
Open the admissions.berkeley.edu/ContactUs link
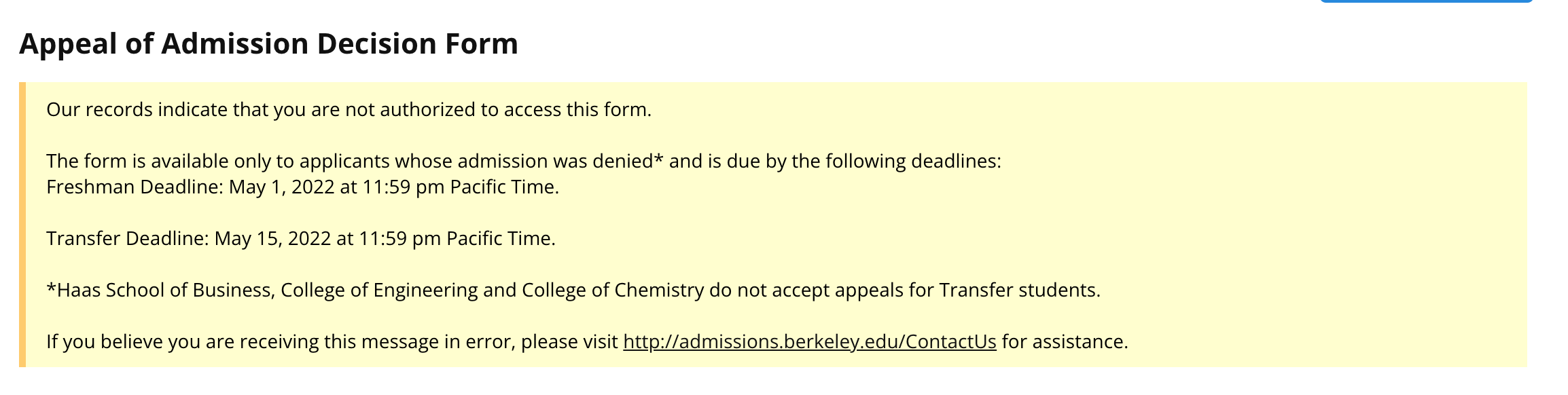click(x=809, y=341)
